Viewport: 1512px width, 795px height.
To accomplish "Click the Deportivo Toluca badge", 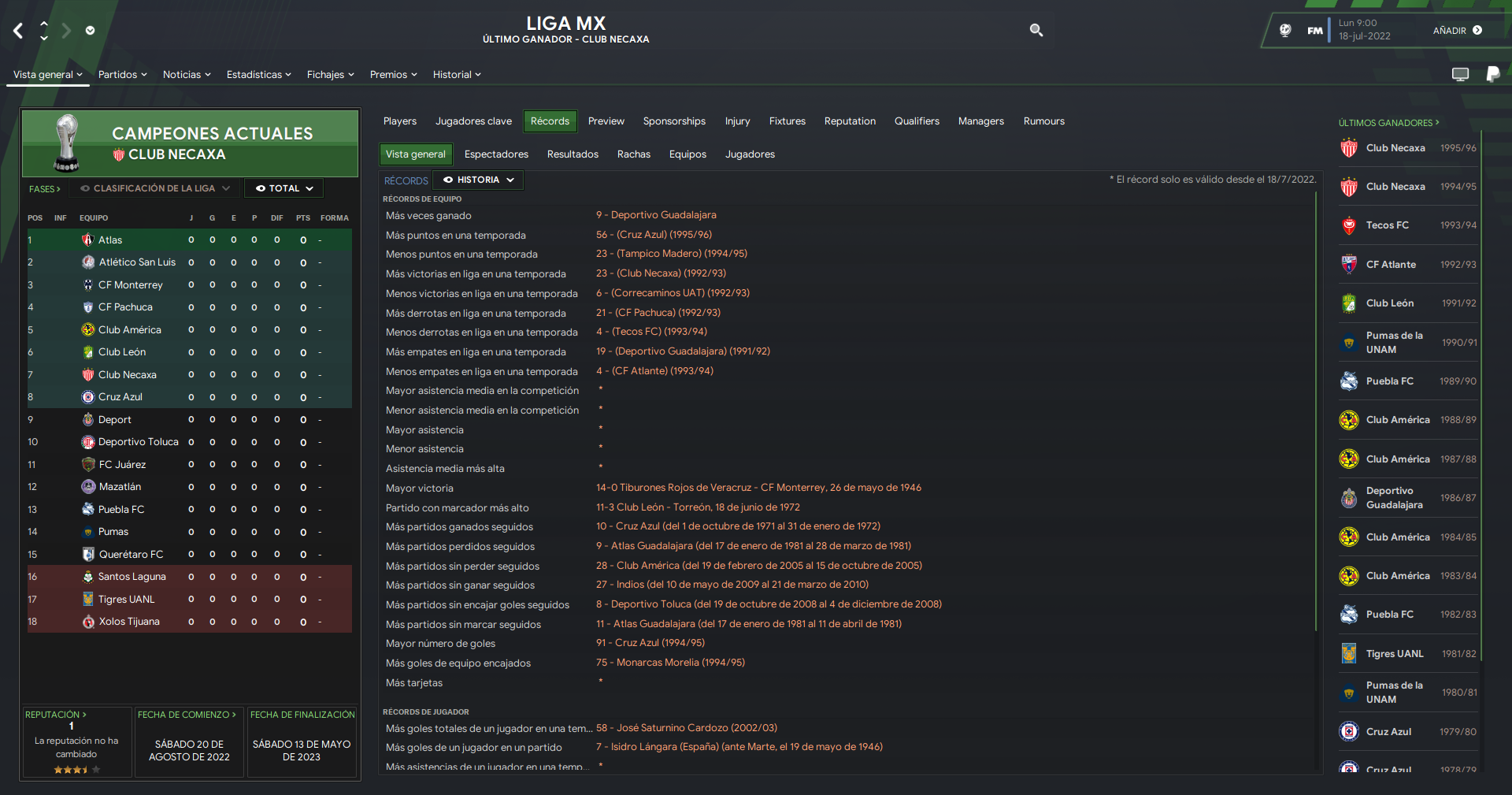I will click(x=88, y=442).
